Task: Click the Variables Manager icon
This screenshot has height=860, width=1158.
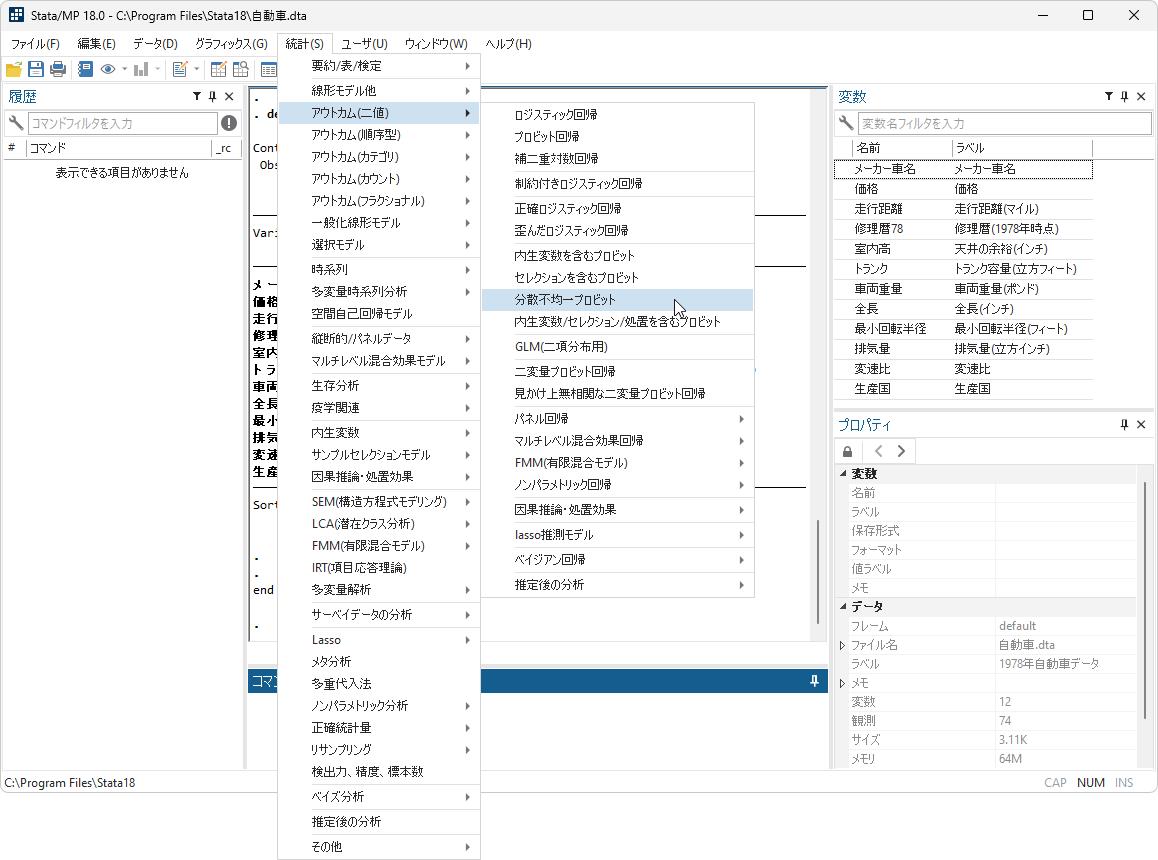Action: pyautogui.click(x=268, y=69)
